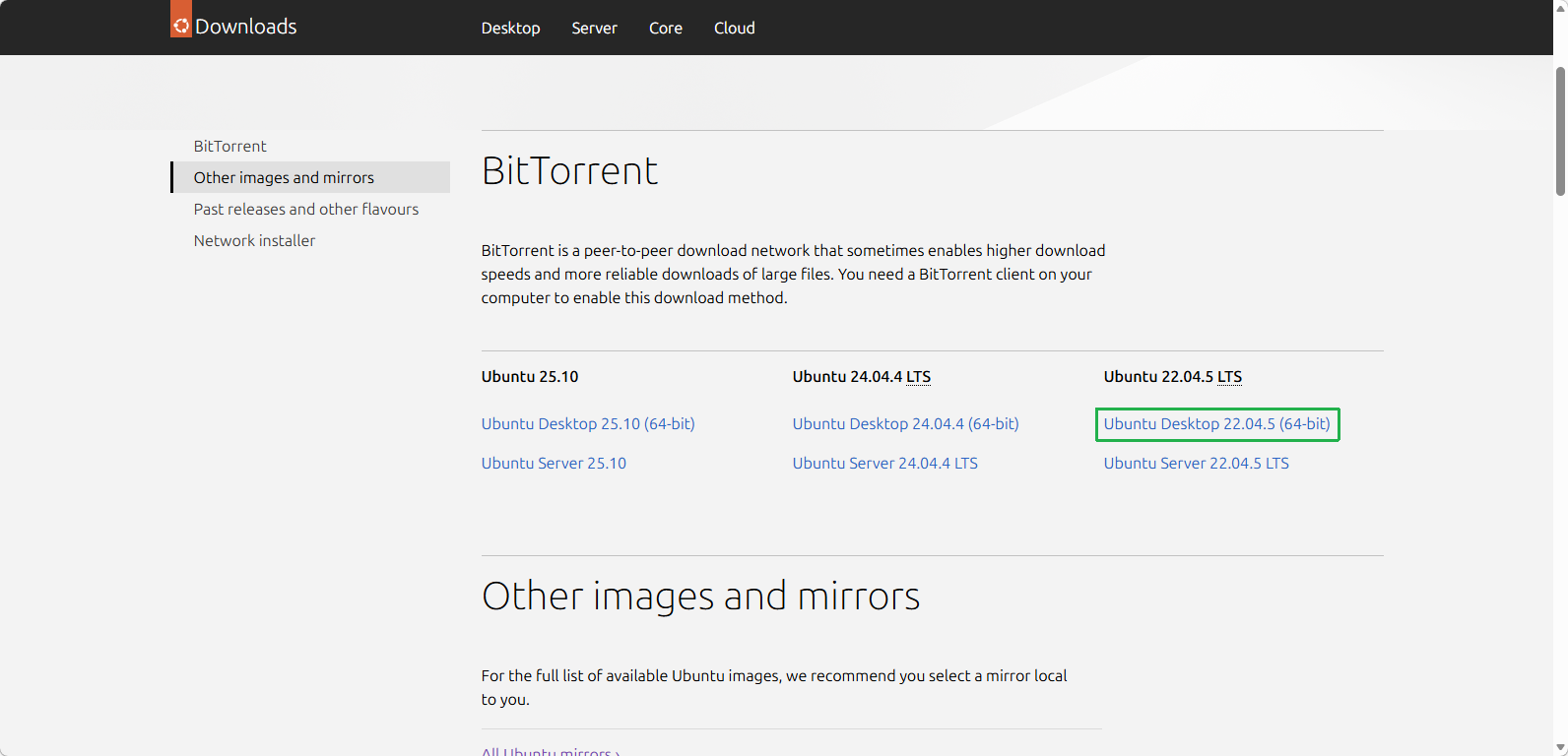Click the column heading Ubuntu 24.04.4 LTS
The height and width of the screenshot is (756, 1568).
(862, 376)
